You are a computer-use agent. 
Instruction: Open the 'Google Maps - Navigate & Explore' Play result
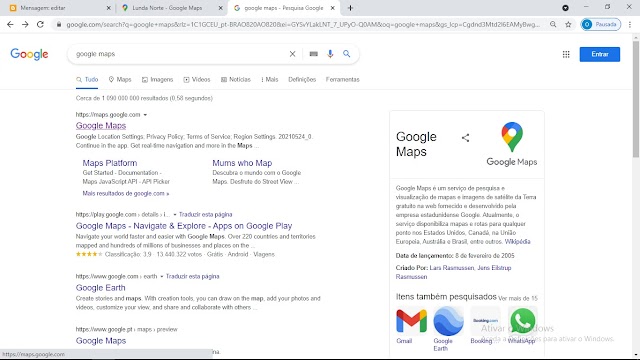(184, 226)
